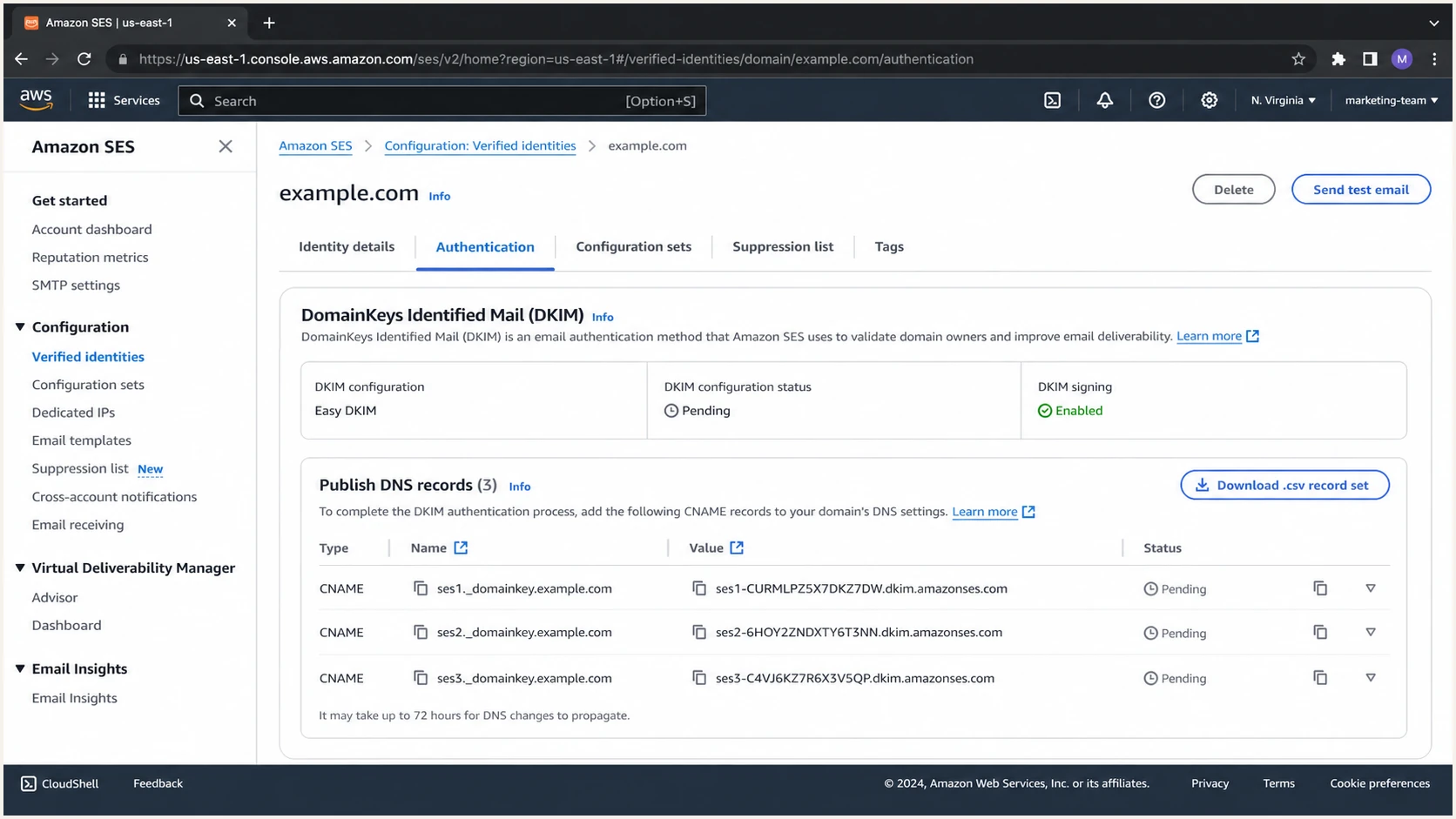This screenshot has height=819, width=1456.
Task: Go to the Amazon SES breadcrumb
Action: (x=315, y=145)
